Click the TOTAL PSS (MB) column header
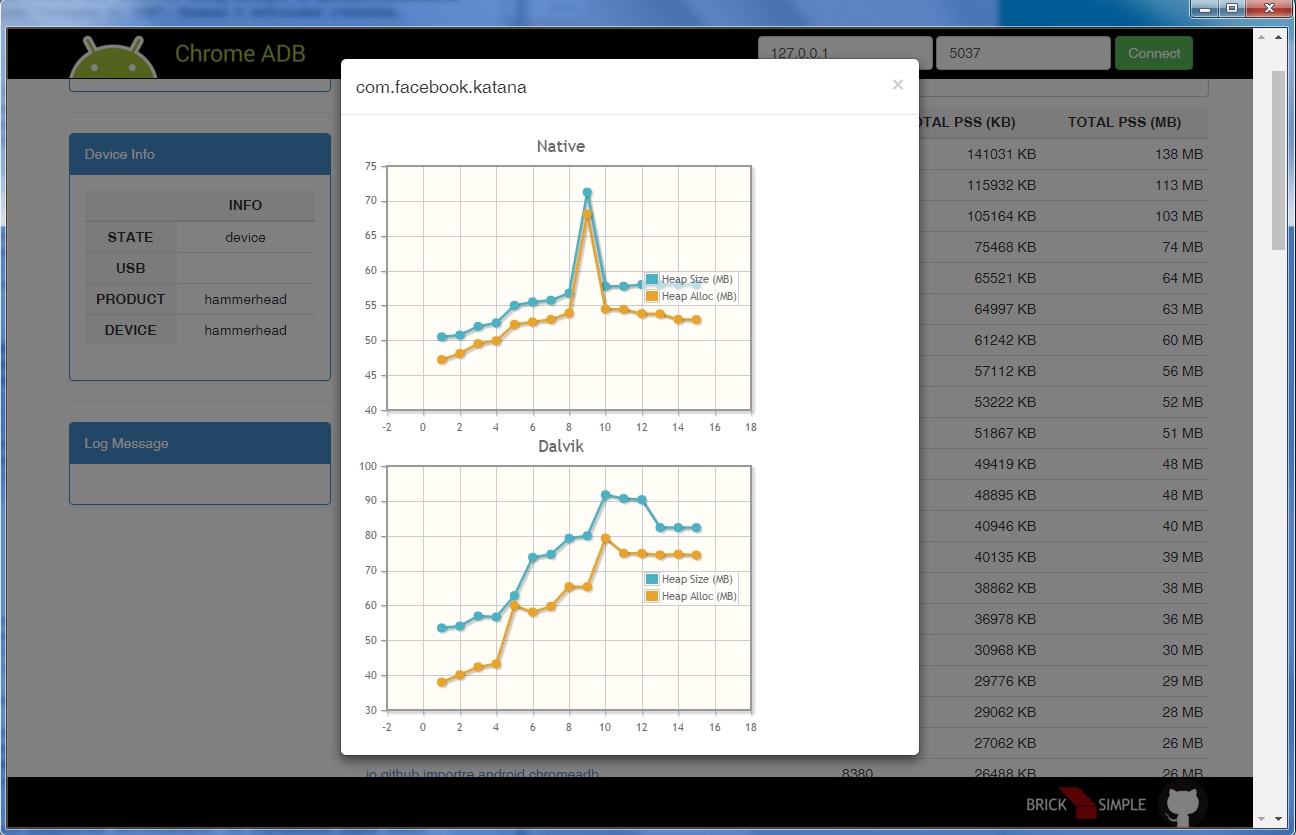 point(1124,122)
